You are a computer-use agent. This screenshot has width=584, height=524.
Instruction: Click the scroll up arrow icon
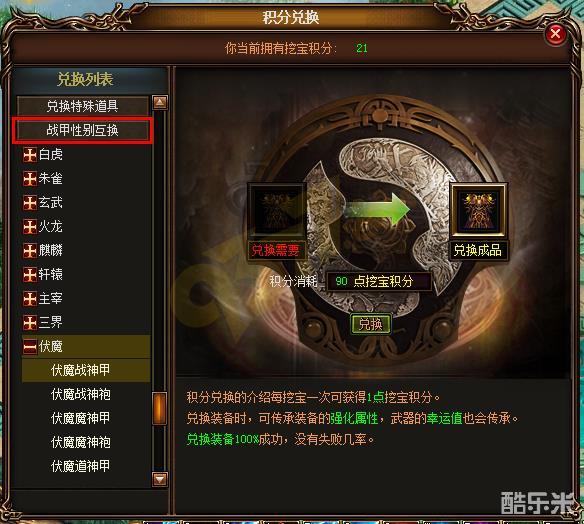(160, 102)
